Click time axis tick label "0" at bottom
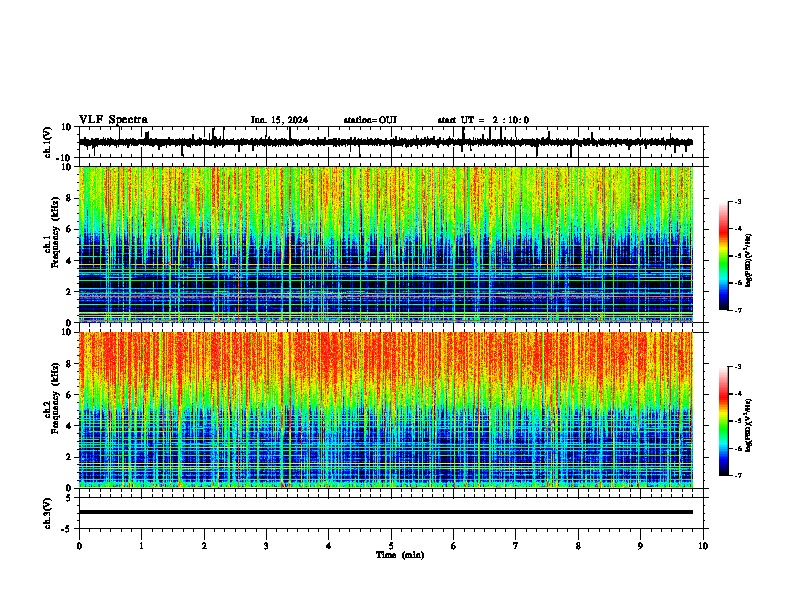 click(x=79, y=546)
